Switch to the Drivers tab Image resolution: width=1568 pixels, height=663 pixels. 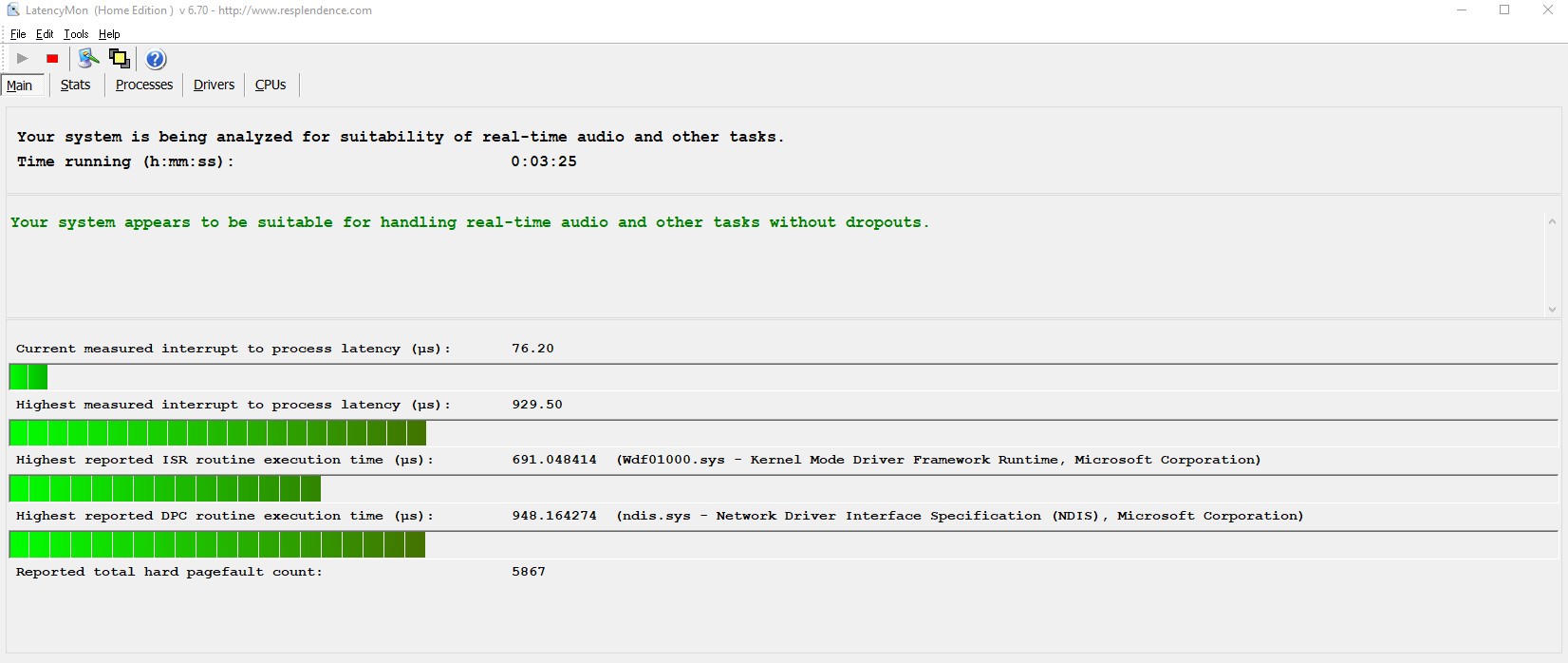tap(214, 85)
